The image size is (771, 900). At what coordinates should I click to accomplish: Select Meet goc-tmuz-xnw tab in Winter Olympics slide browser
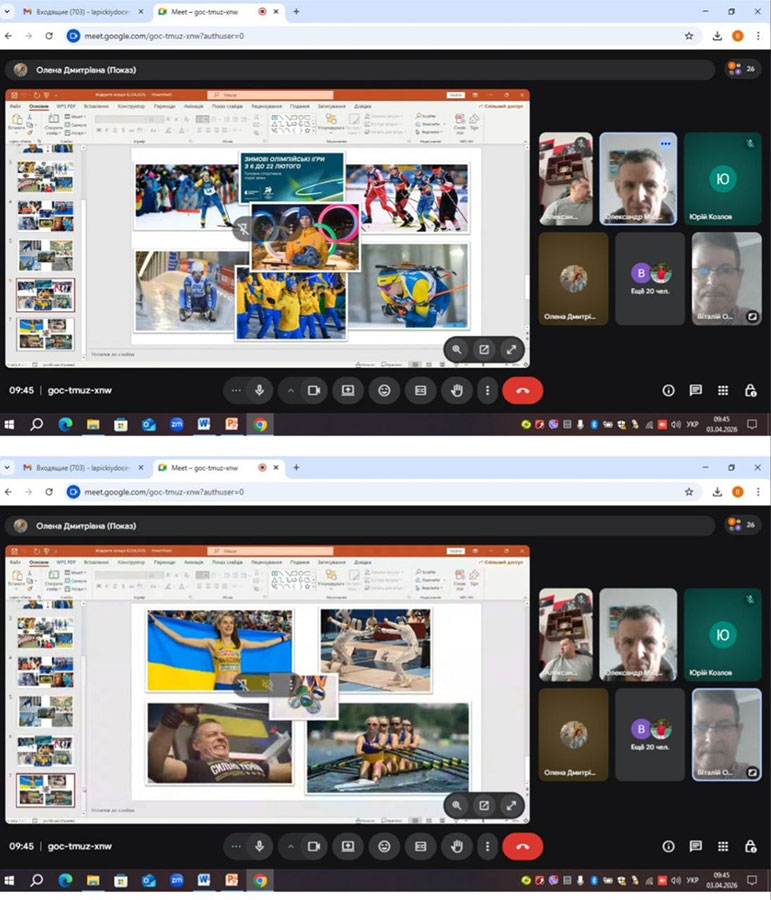pyautogui.click(x=217, y=11)
